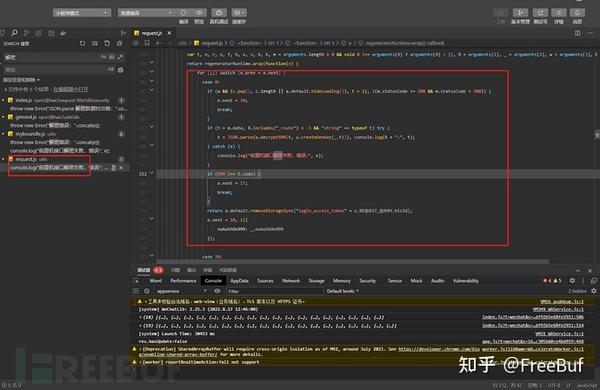Viewport: 600px width, 390px height.
Task: Select the Memory devtools tab
Action: point(342,281)
